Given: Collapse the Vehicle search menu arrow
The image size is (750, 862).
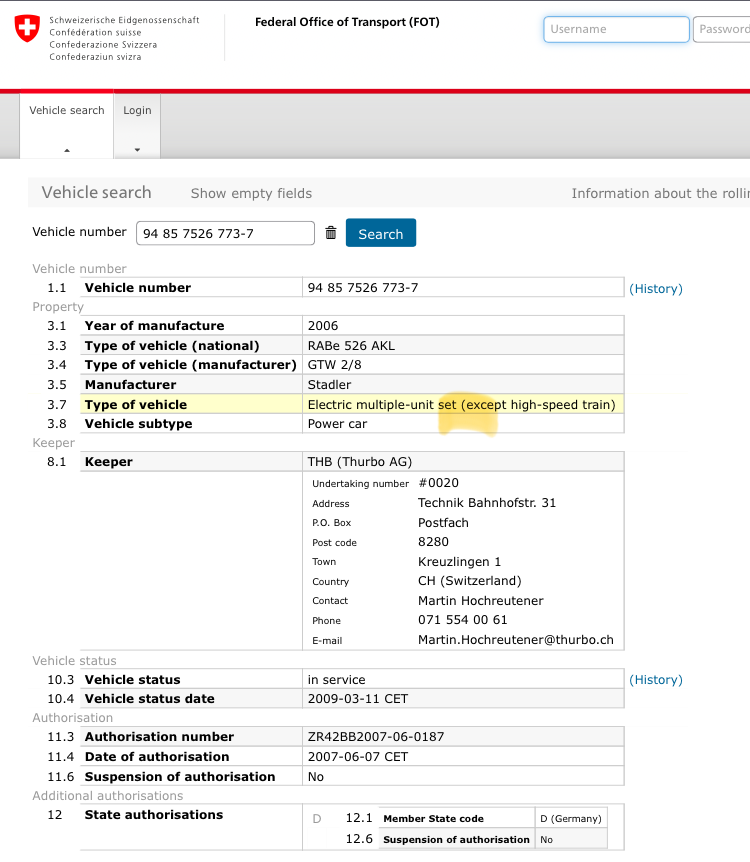Looking at the screenshot, I should 67,150.
